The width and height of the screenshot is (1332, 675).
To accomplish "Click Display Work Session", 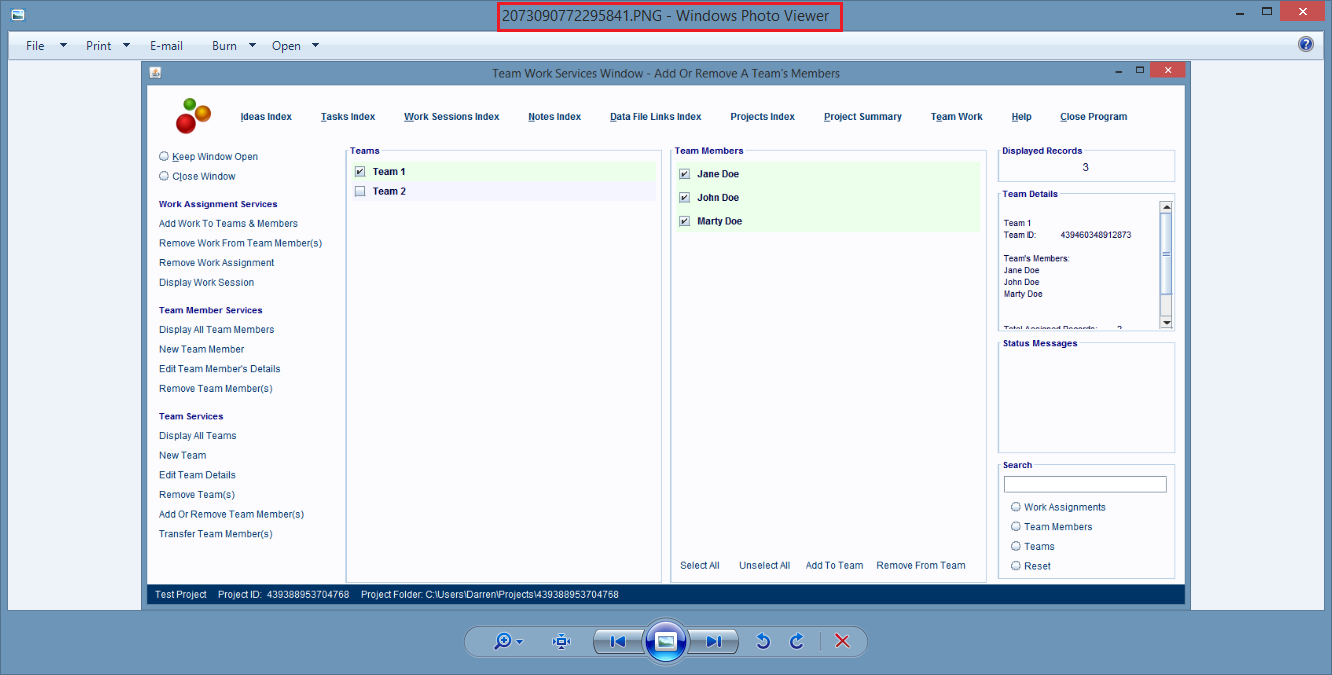I will 207,283.
